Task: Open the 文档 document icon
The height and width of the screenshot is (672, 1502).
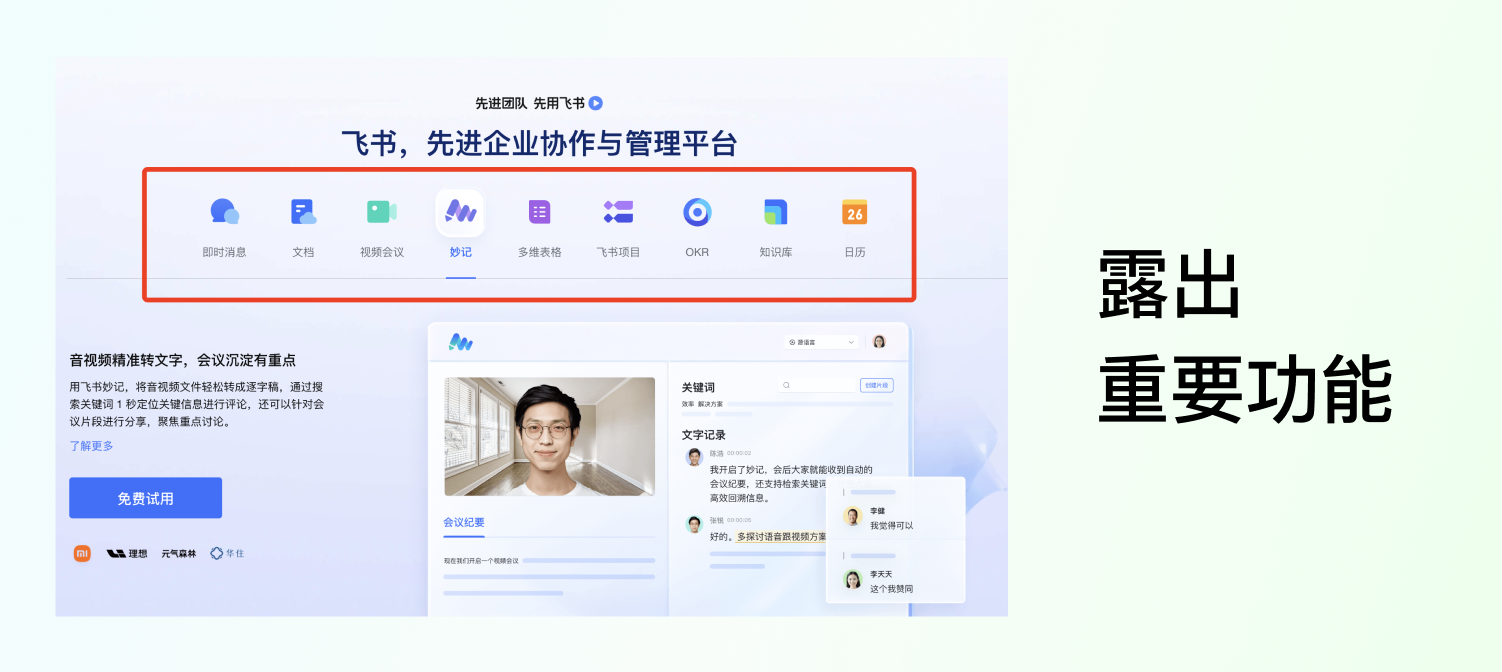Action: (x=303, y=211)
